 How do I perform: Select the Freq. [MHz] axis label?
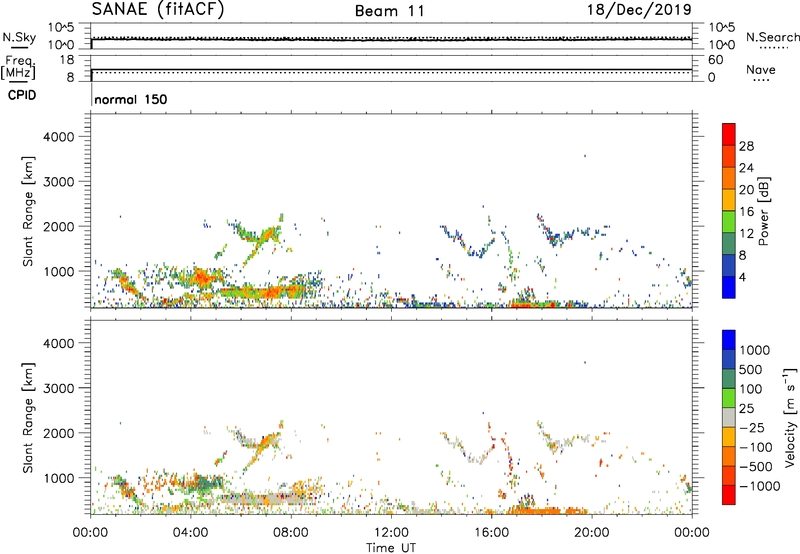point(19,68)
